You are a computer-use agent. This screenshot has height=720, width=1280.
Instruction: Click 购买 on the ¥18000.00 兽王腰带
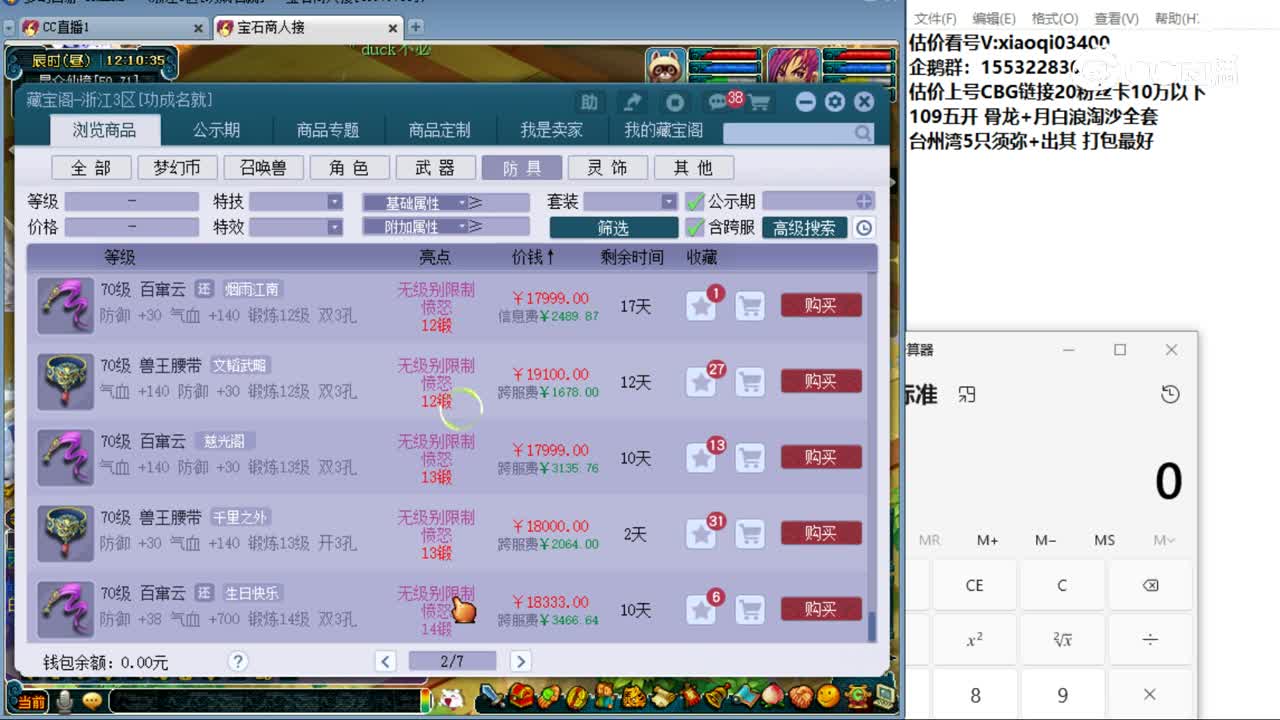tap(820, 533)
